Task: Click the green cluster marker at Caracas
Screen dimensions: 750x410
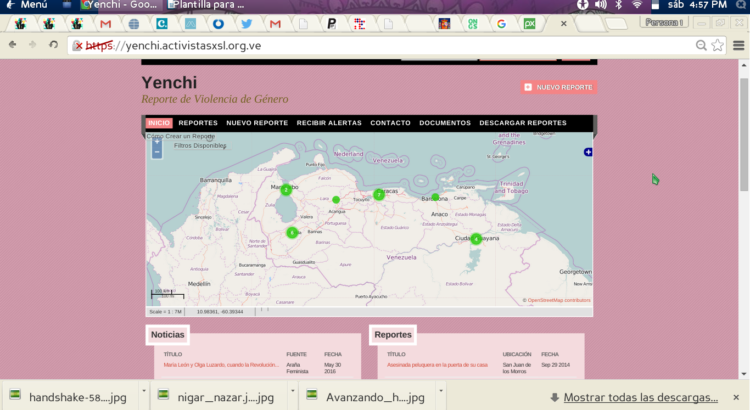Action: pyautogui.click(x=379, y=194)
